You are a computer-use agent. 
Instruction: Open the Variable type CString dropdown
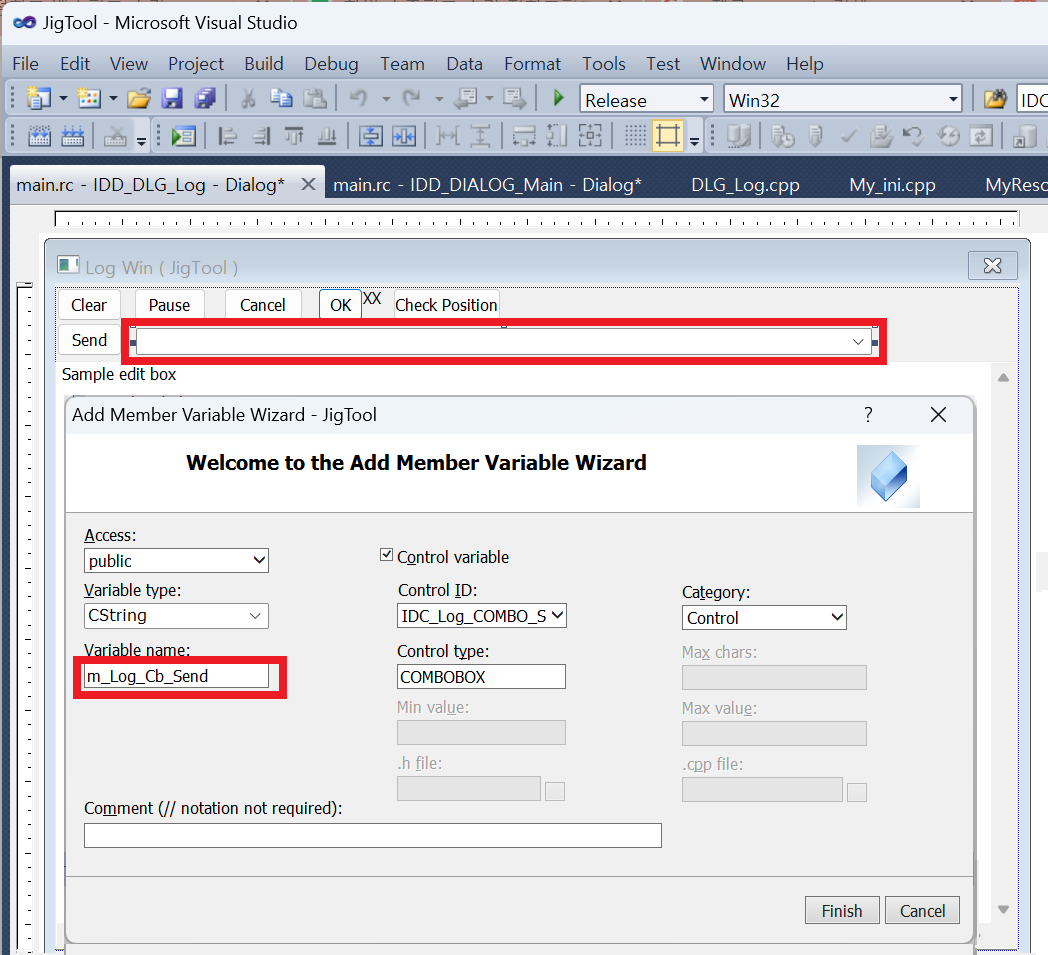(176, 616)
